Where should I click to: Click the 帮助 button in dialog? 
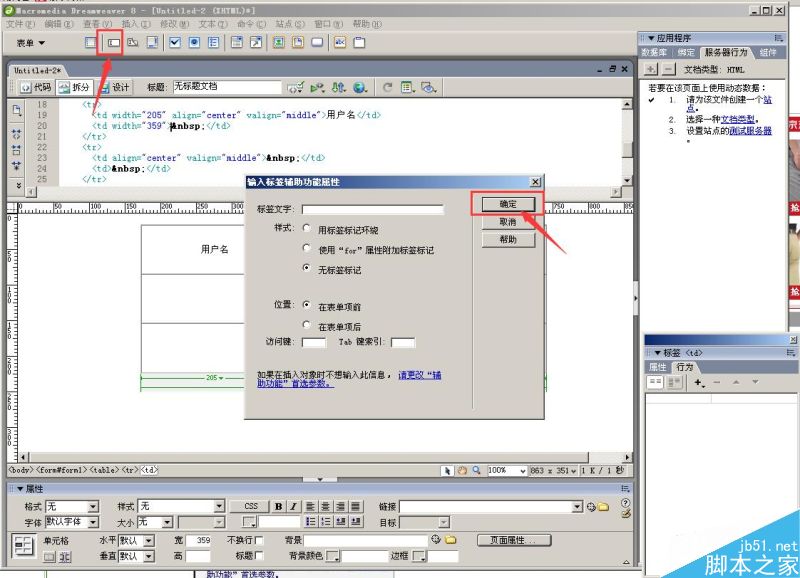pos(508,240)
